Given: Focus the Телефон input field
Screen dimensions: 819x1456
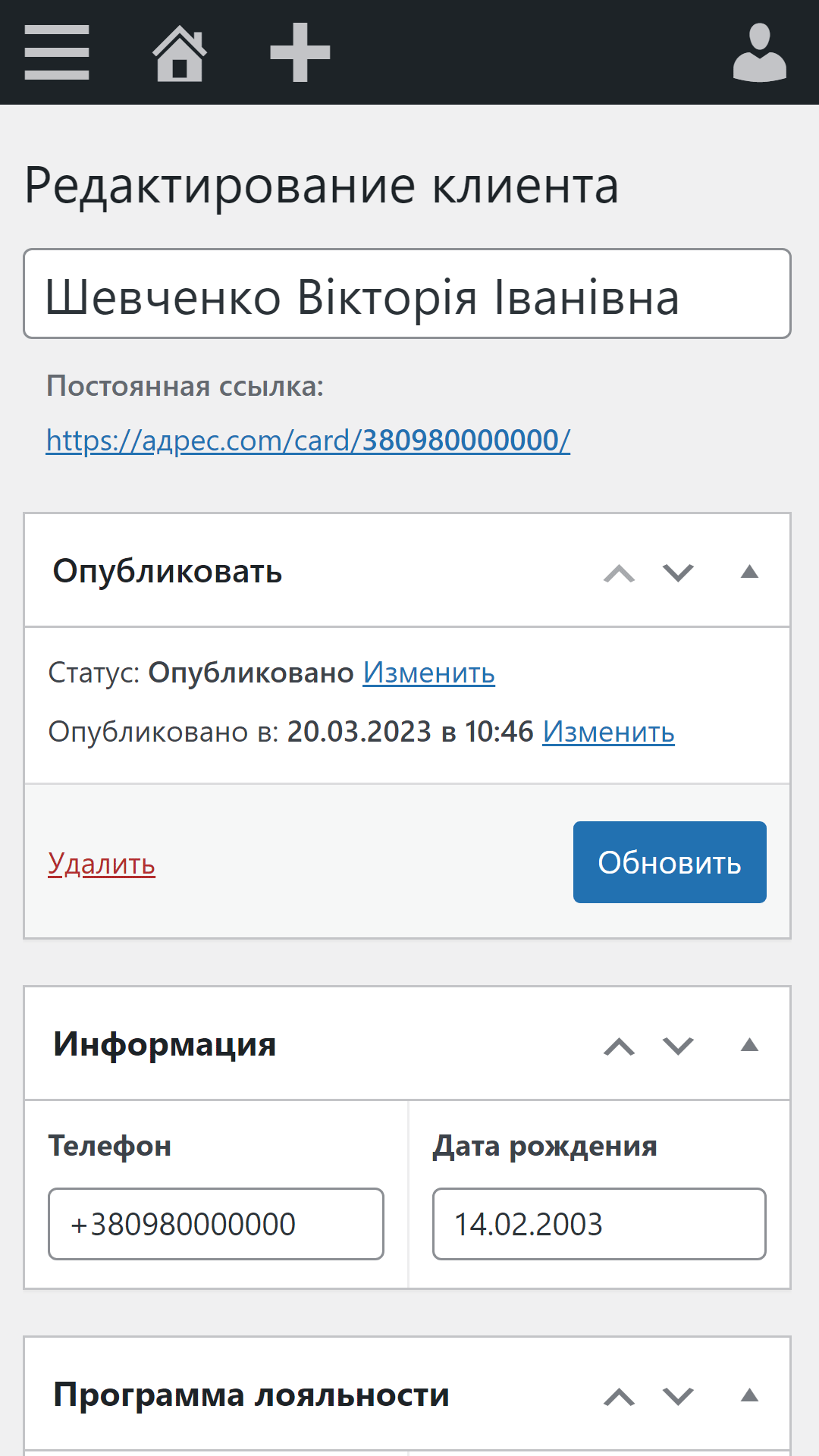Looking at the screenshot, I should [216, 1224].
